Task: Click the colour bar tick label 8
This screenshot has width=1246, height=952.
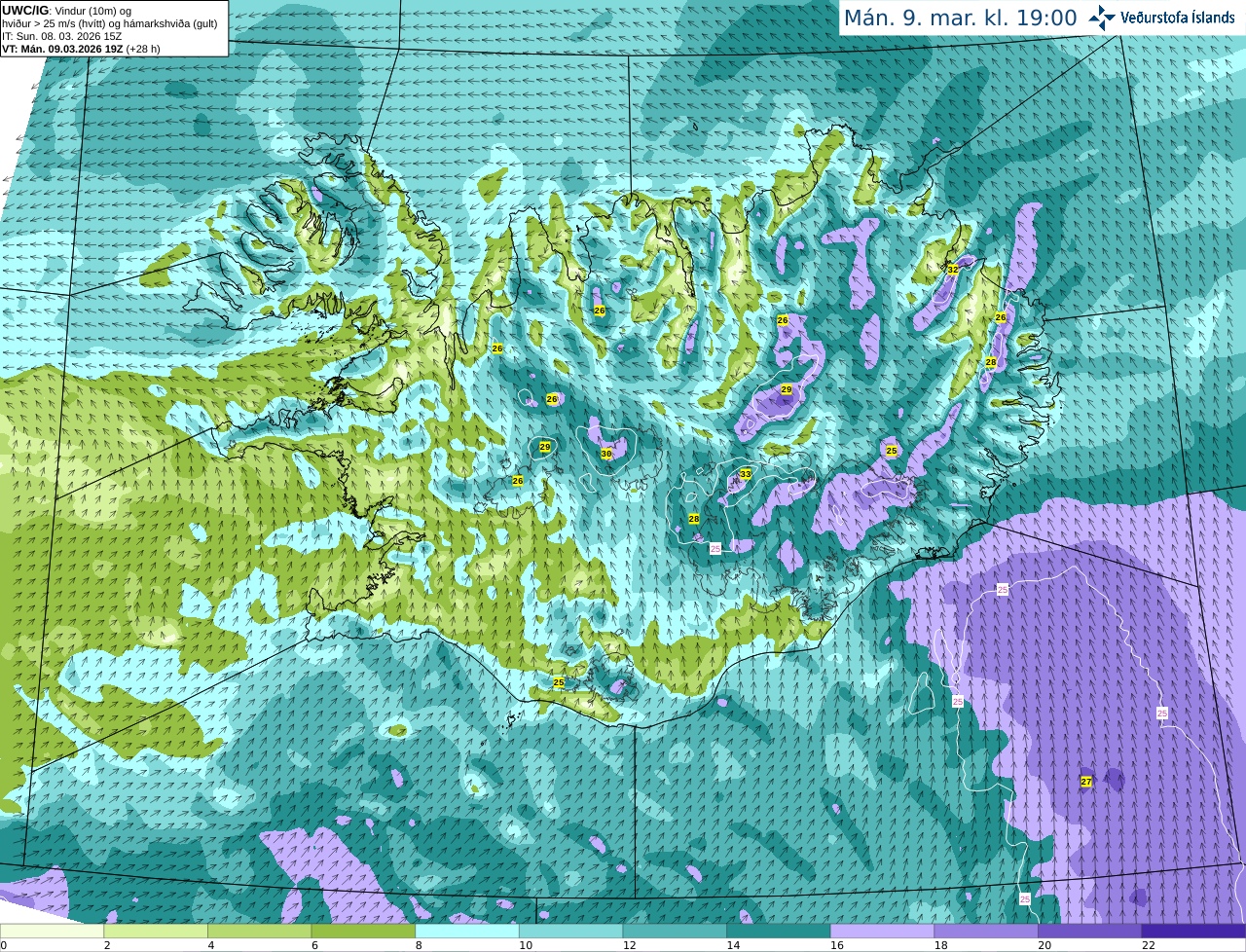Action: point(419,945)
